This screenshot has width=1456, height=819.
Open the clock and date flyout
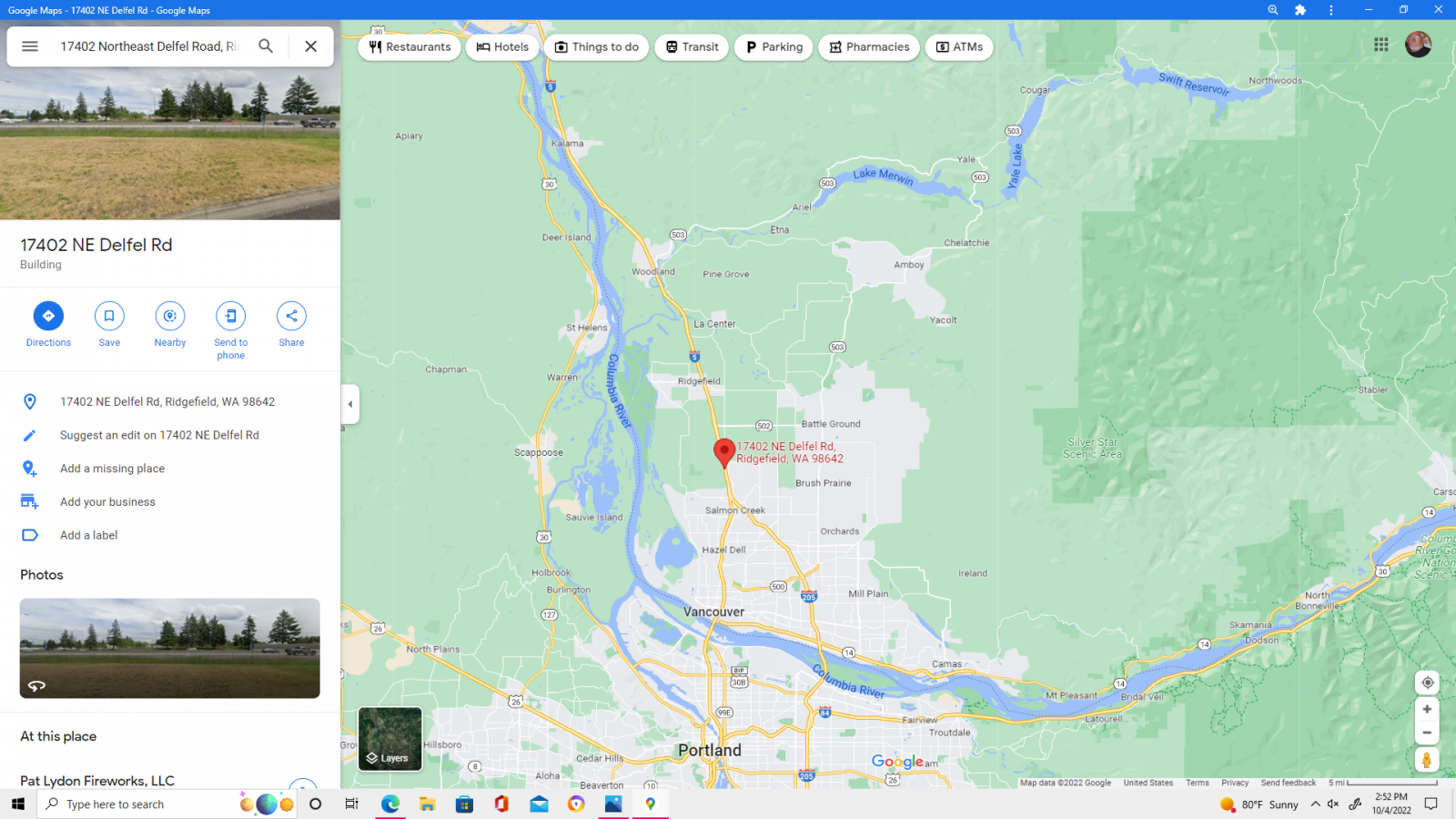click(1391, 804)
